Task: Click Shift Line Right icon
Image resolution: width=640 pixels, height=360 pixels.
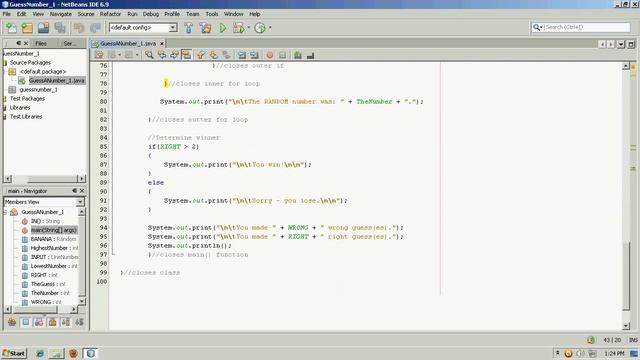Action: pyautogui.click(x=254, y=55)
